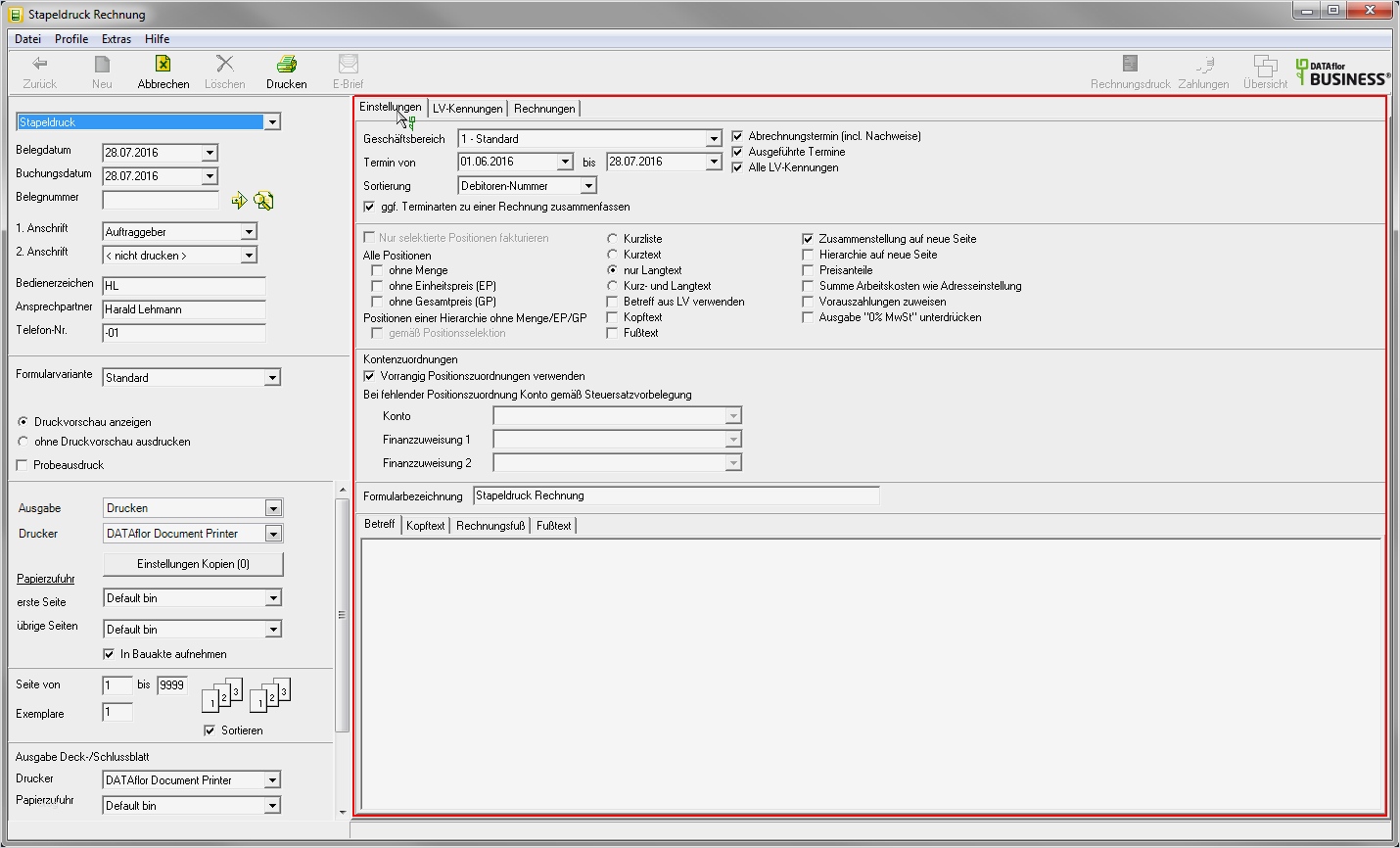
Task: Expand the Geschäftsbereich dropdown
Action: pyautogui.click(x=713, y=139)
